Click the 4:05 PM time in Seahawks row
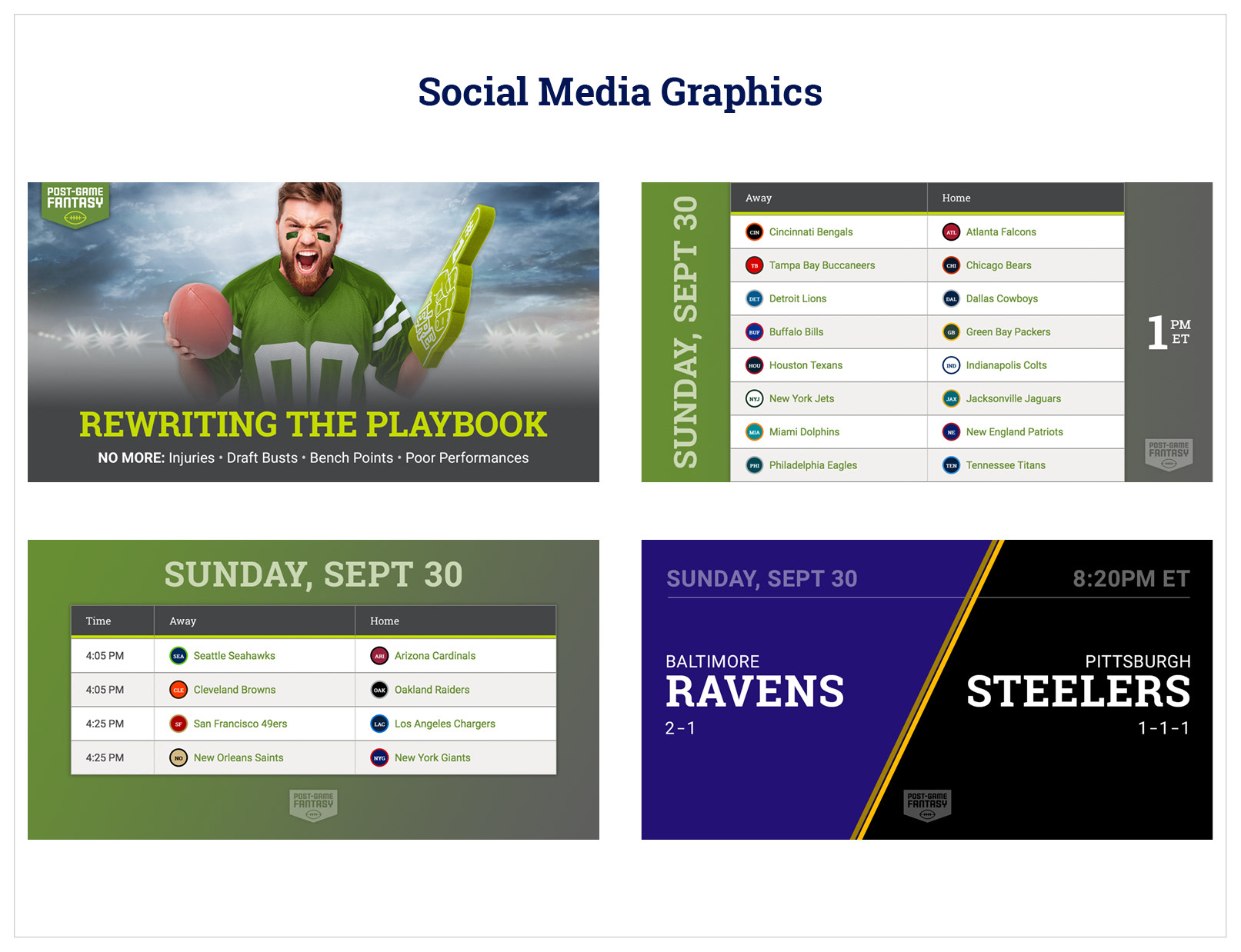1241x952 pixels. [x=105, y=656]
